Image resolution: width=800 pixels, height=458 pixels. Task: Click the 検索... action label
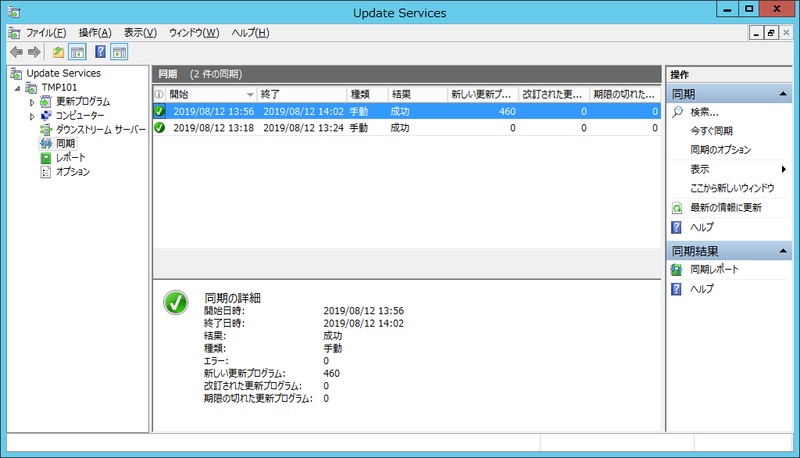(x=704, y=112)
